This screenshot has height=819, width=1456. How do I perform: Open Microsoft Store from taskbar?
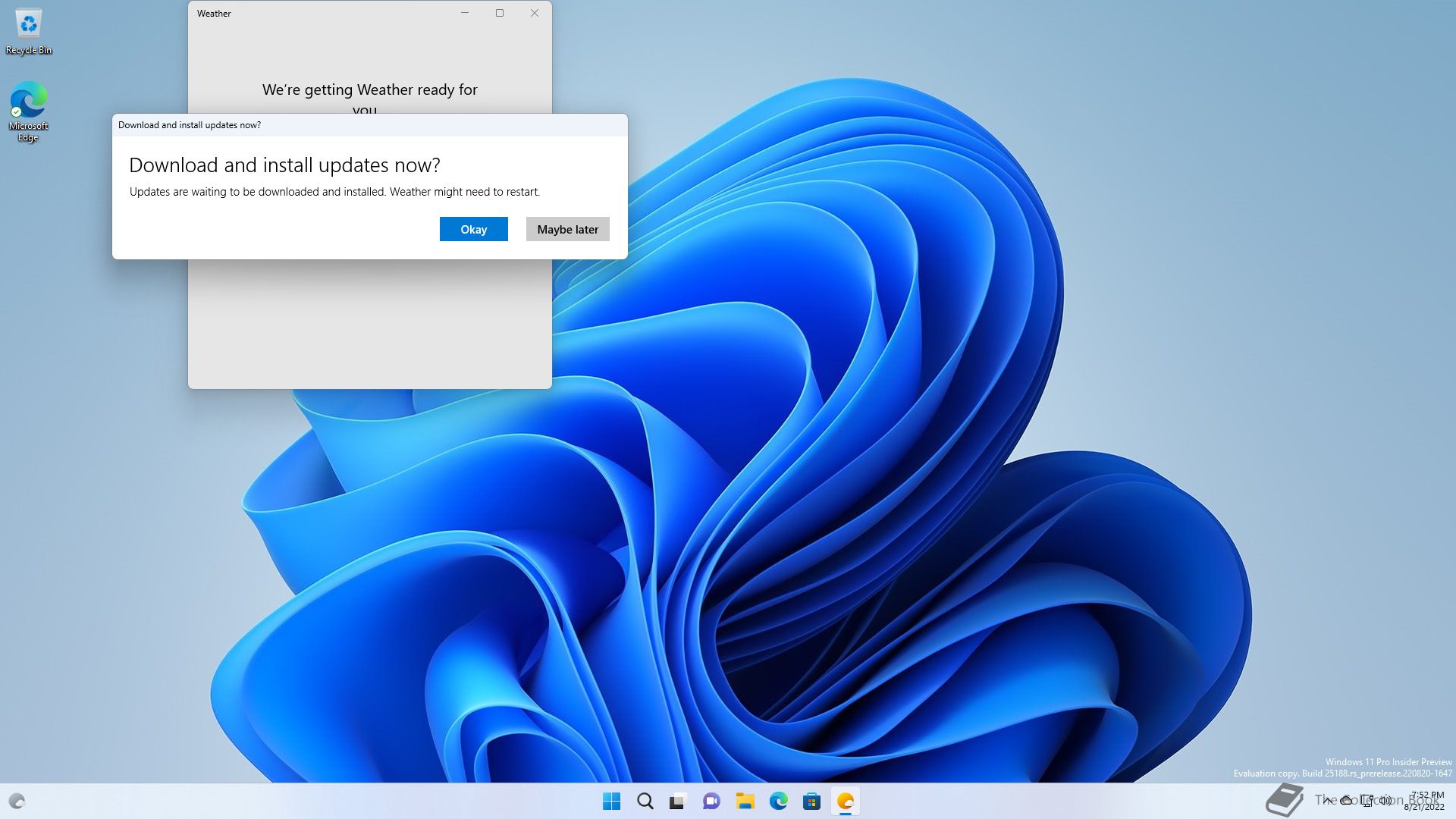tap(811, 801)
